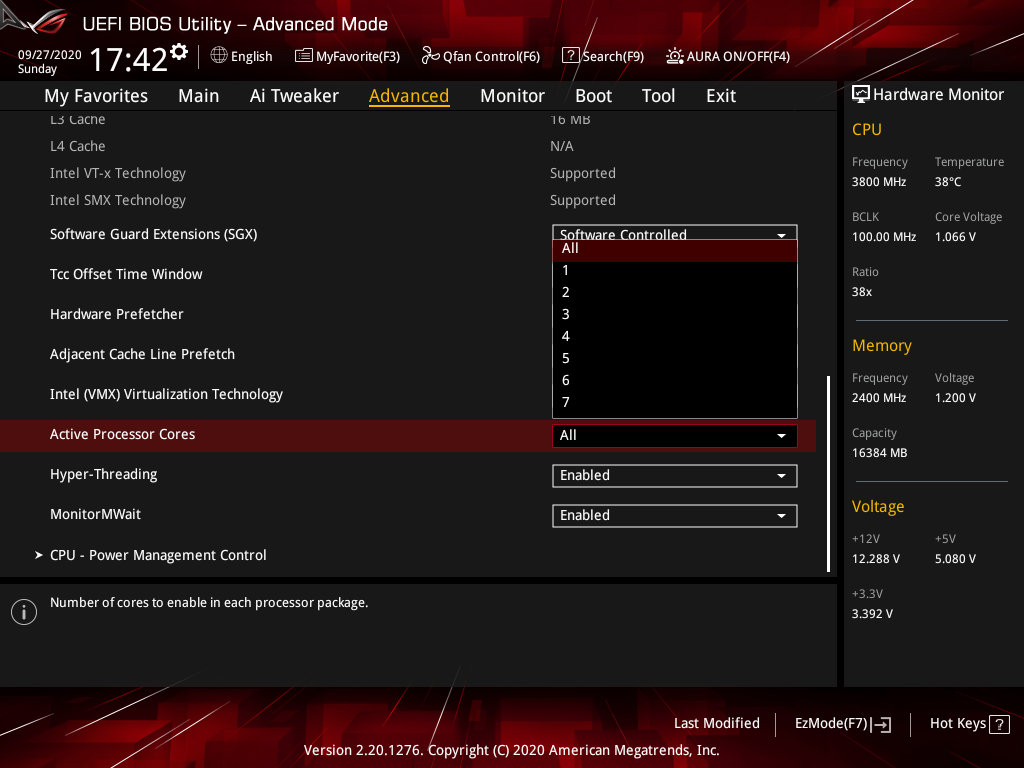Viewport: 1024px width, 768px height.
Task: Open Qfan Control fan icon
Action: pyautogui.click(x=430, y=56)
